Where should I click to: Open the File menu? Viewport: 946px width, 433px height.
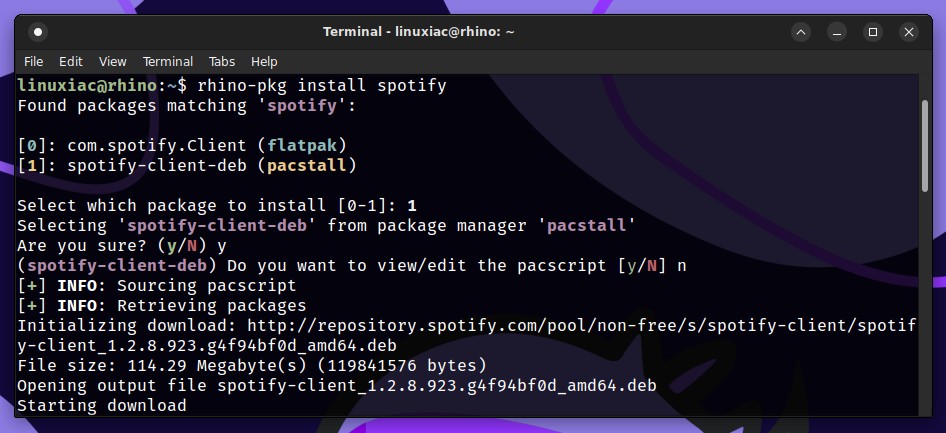point(33,62)
